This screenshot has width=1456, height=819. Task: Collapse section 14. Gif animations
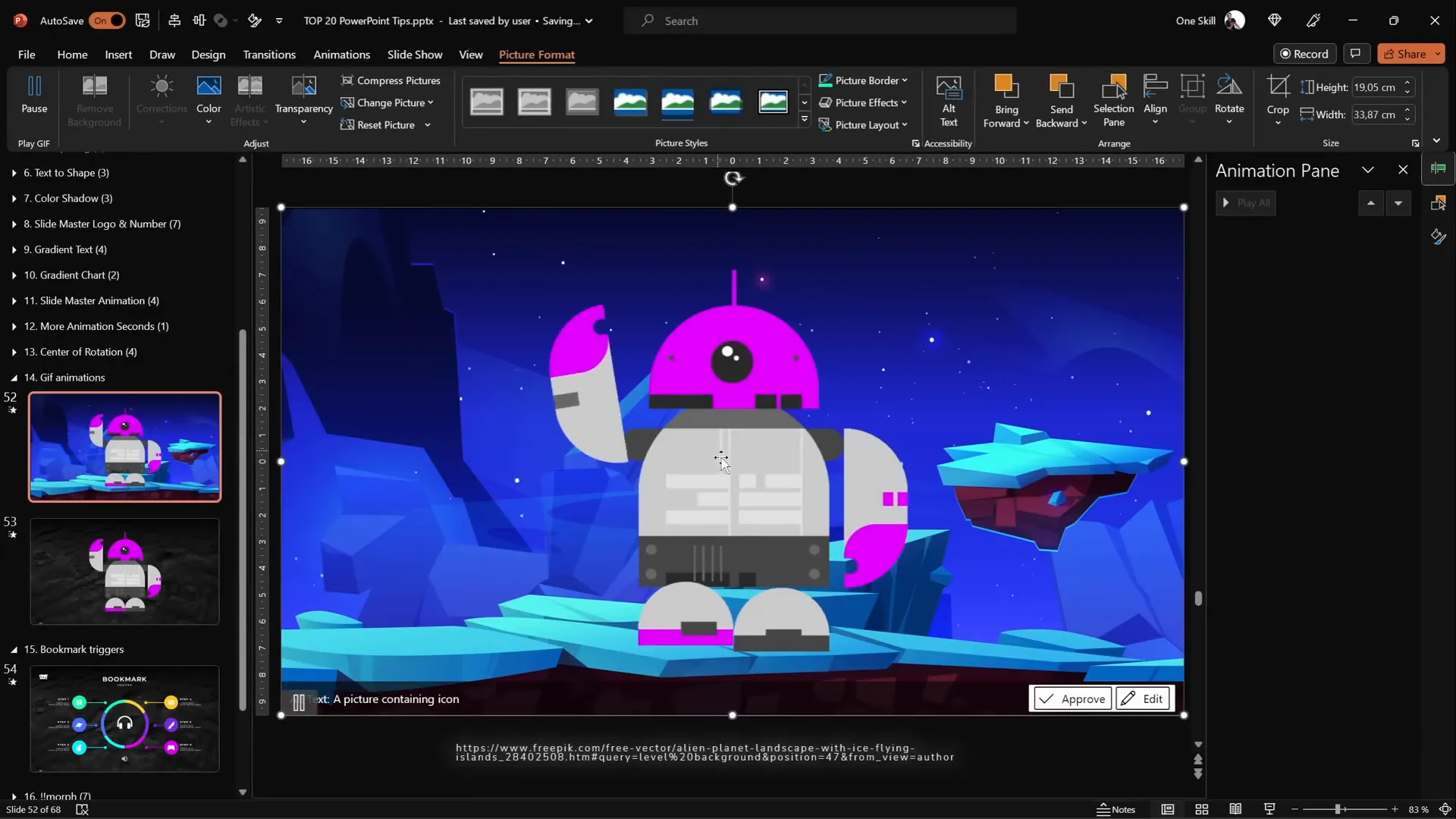(x=14, y=378)
